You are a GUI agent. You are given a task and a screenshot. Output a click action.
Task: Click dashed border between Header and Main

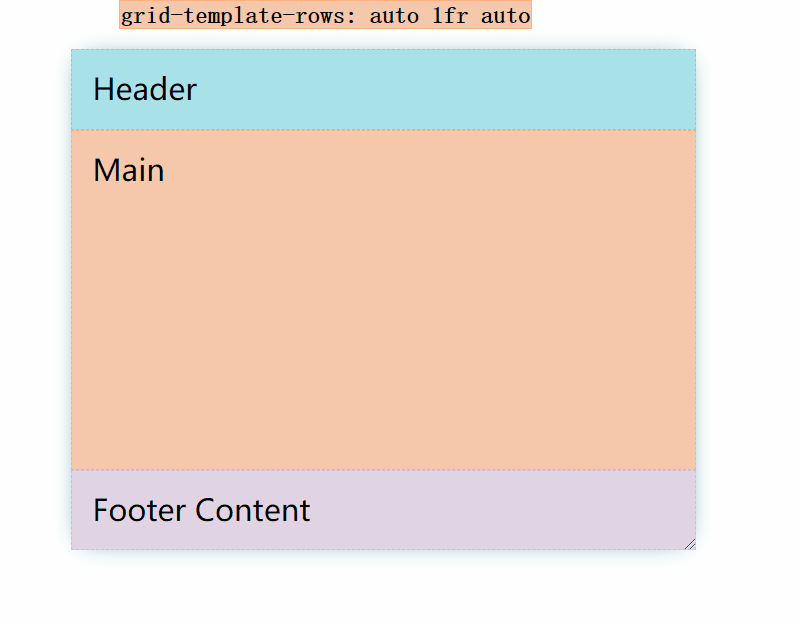pyautogui.click(x=383, y=130)
